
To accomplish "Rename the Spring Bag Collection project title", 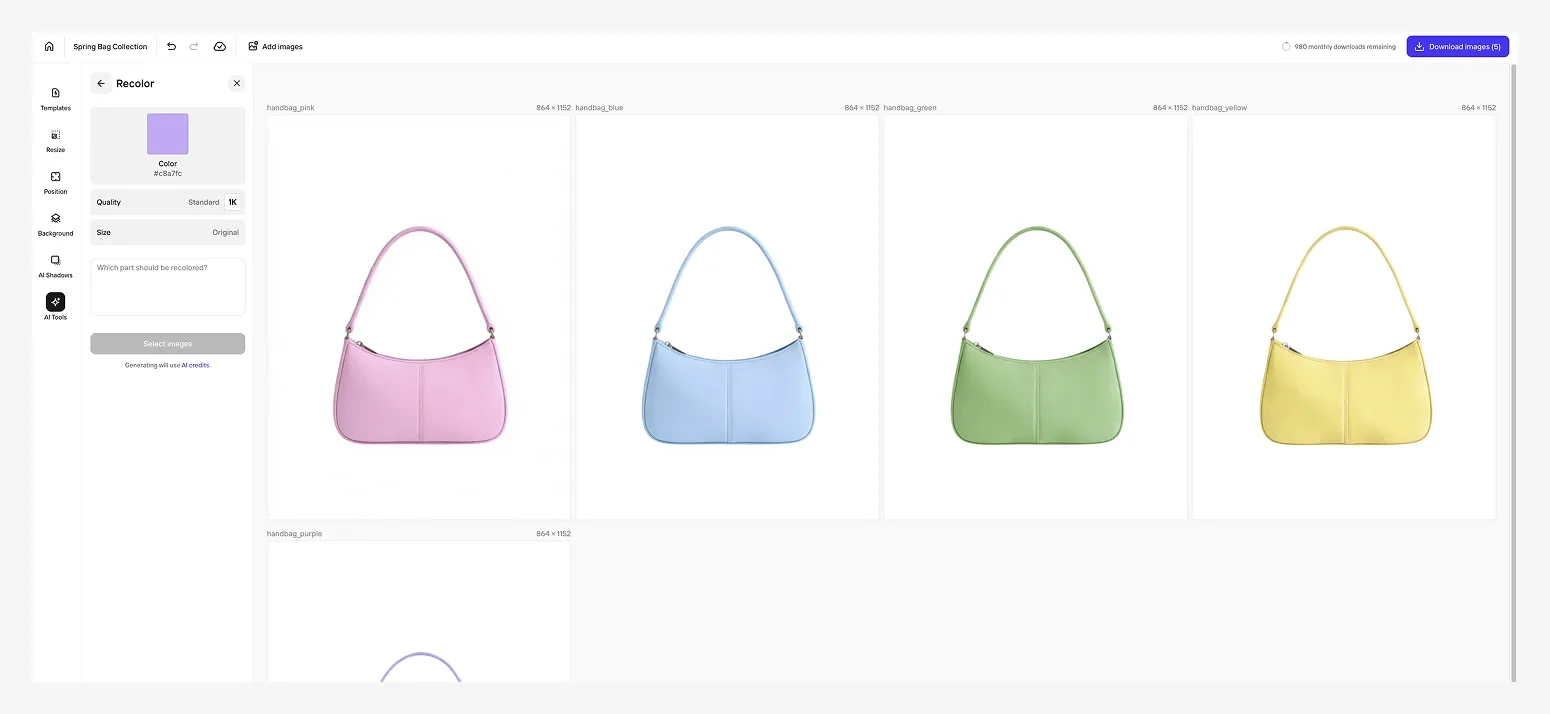I will click(x=110, y=46).
